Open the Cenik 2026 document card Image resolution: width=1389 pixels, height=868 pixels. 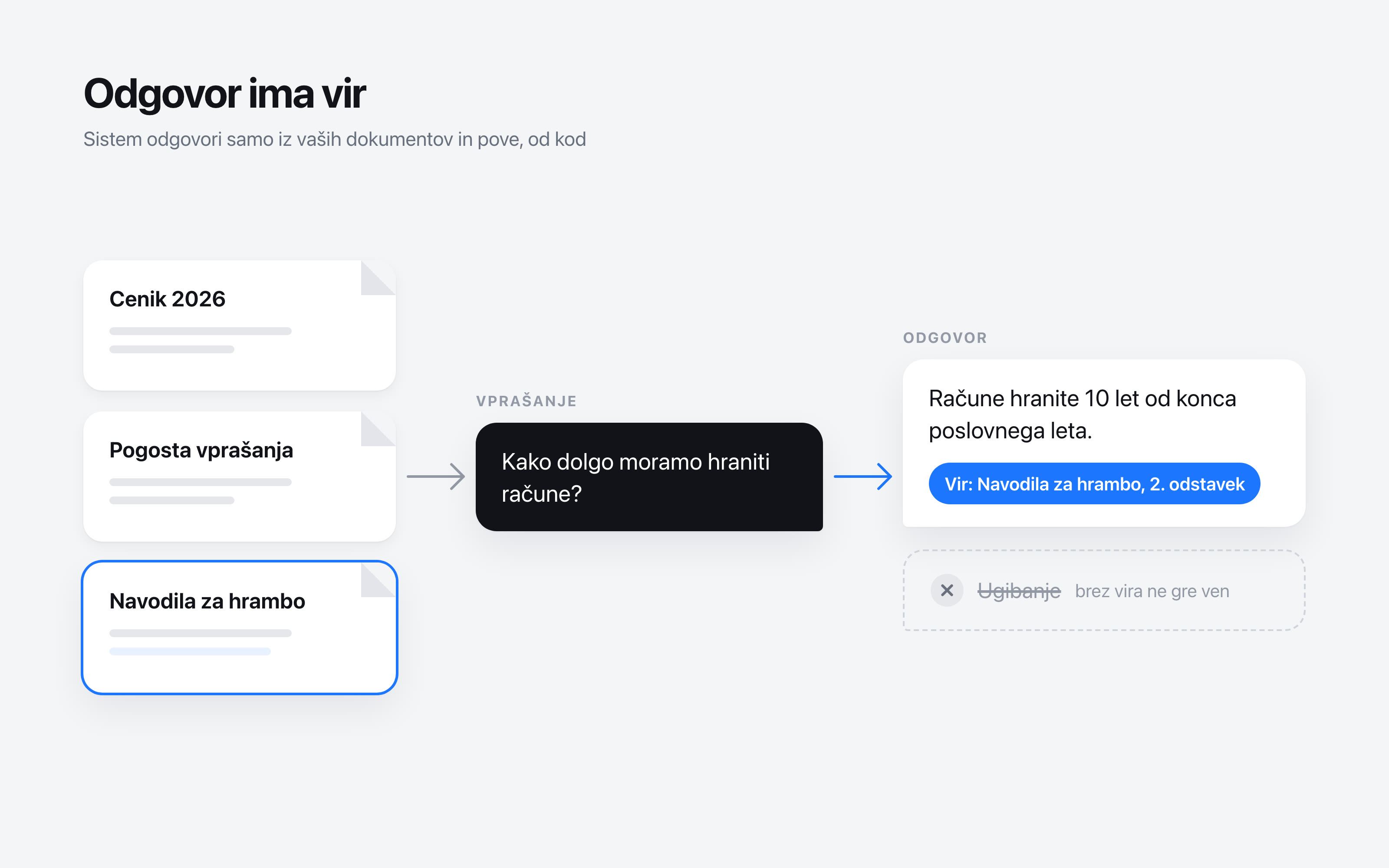click(x=239, y=325)
